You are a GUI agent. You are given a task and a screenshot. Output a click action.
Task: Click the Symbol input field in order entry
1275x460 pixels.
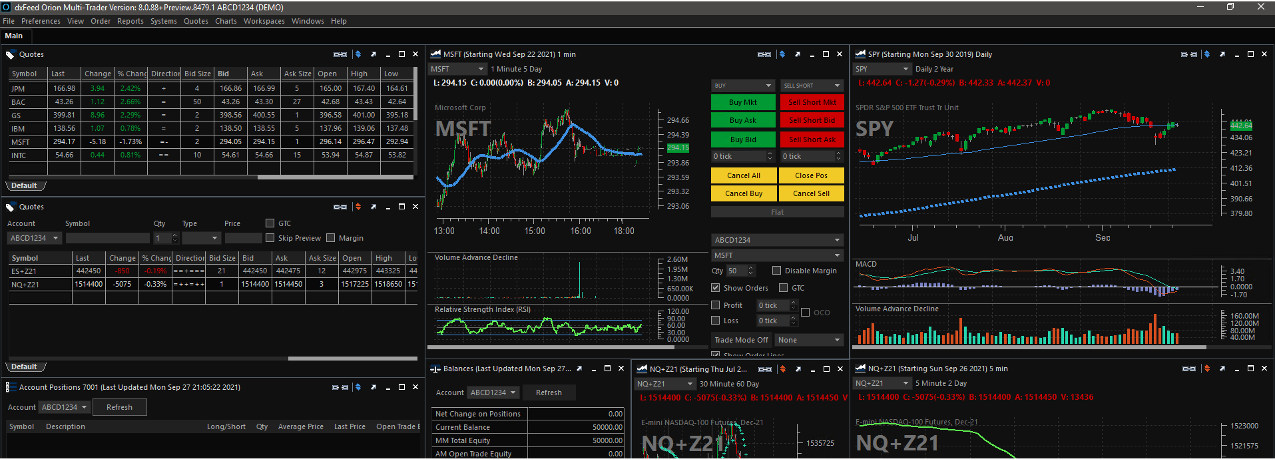(x=107, y=238)
